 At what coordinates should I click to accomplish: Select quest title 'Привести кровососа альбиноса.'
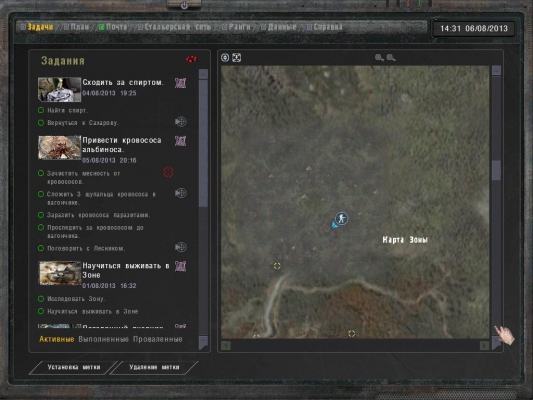click(x=122, y=145)
